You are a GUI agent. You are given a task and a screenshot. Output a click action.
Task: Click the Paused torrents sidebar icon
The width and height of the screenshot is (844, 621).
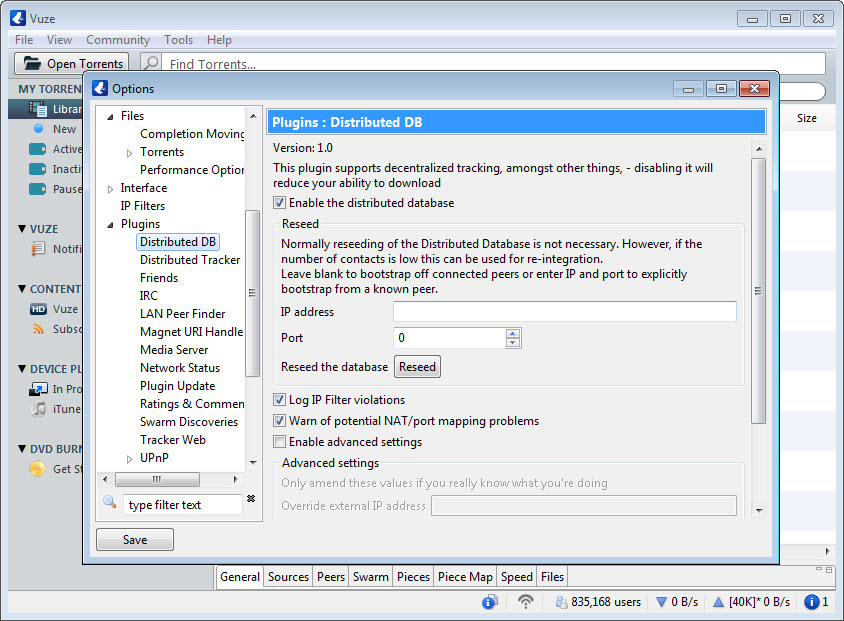37,189
